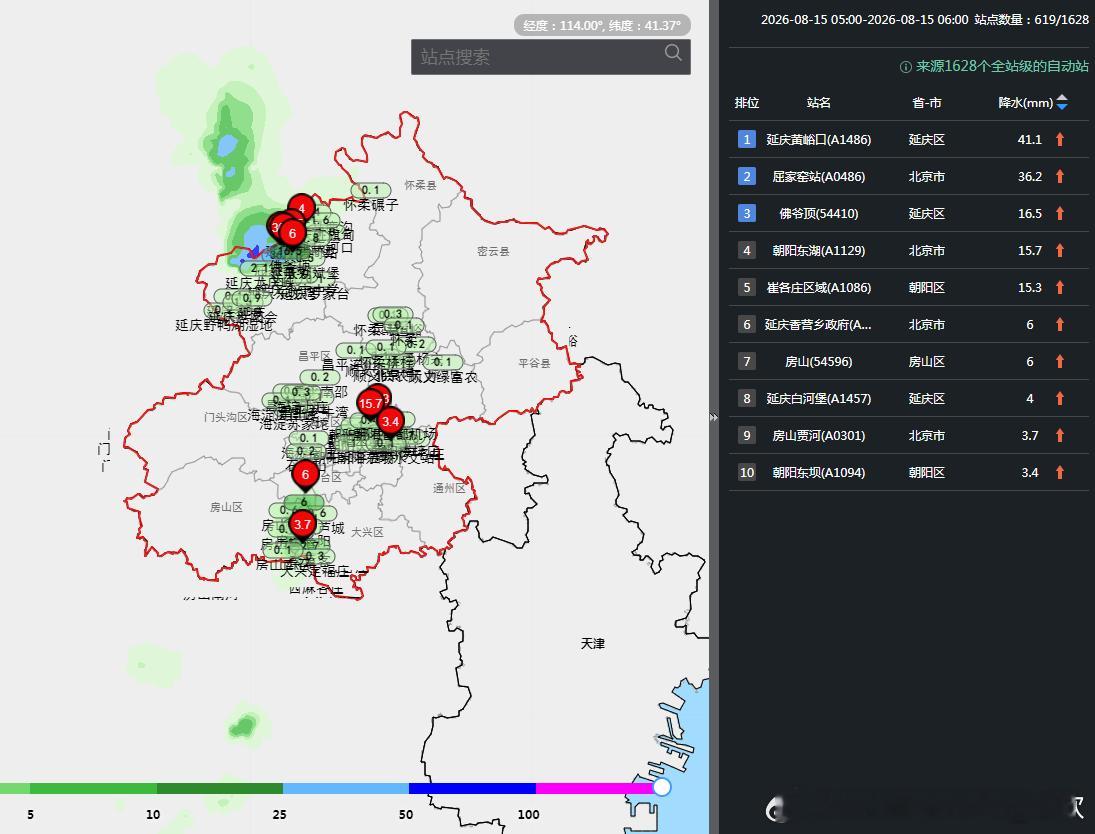Image resolution: width=1095 pixels, height=834 pixels.
Task: Select station 屈家窑站(A0486) in list
Action: coord(818,176)
